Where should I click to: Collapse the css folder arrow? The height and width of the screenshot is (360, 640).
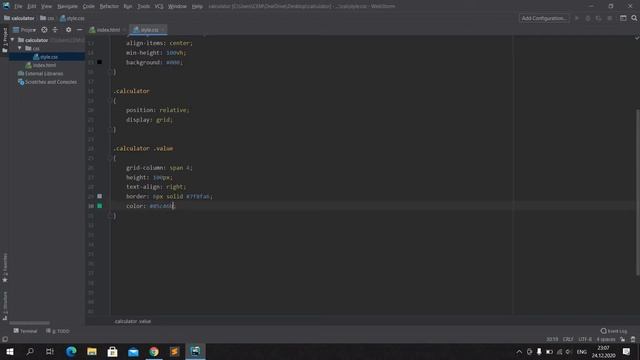click(x=19, y=48)
